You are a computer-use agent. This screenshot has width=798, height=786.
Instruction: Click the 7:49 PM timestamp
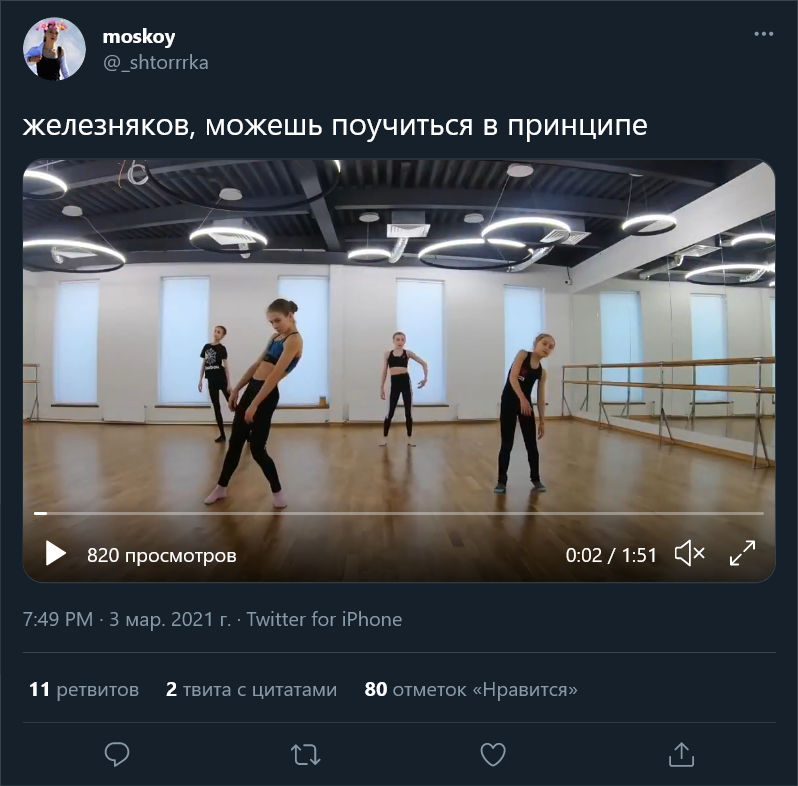point(58,620)
